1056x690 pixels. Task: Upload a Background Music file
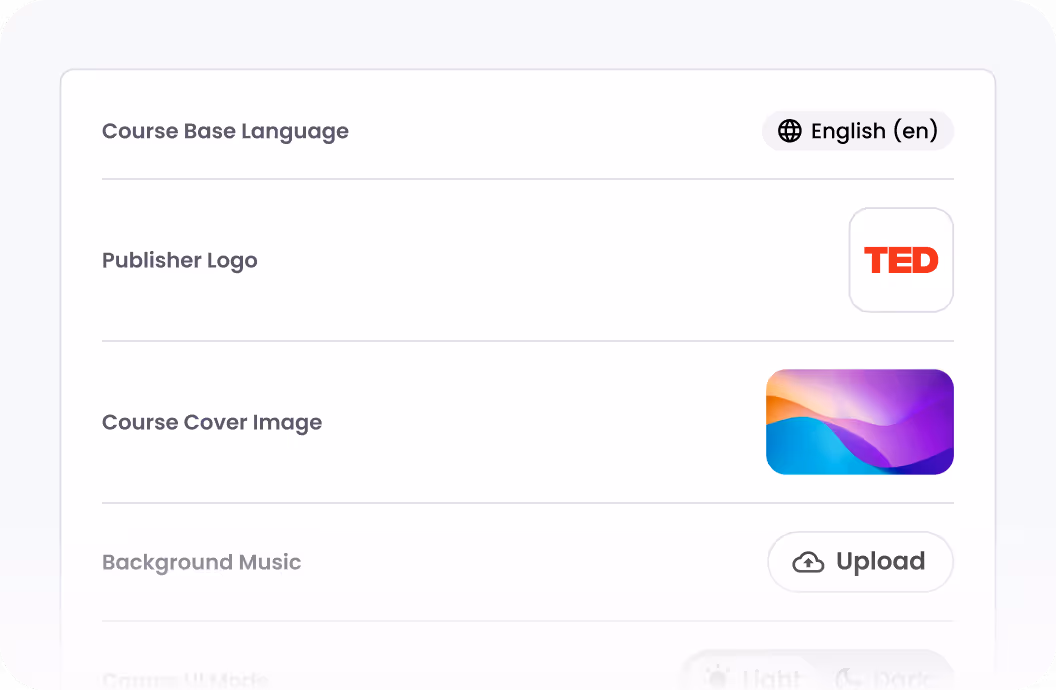click(860, 561)
